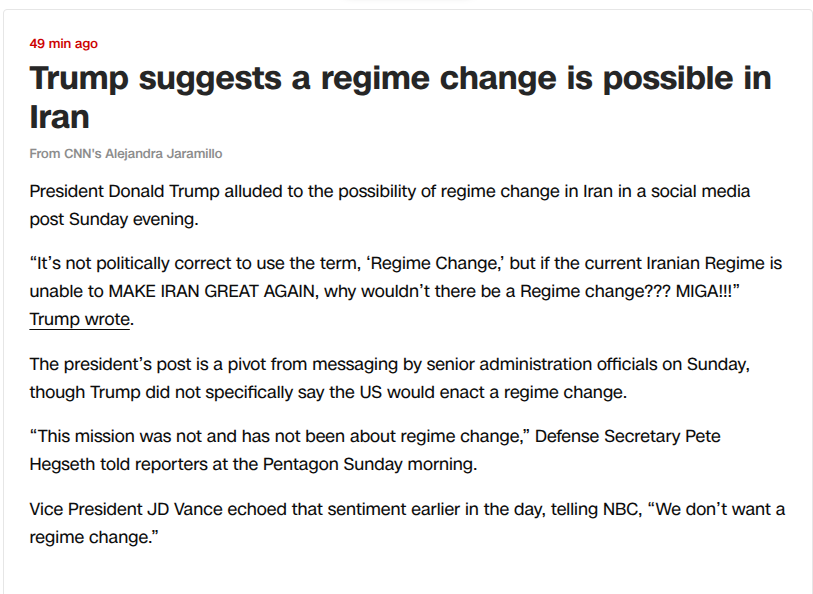Click the name "Alejandra Jaramillo" in byline
The image size is (813, 594).
click(x=163, y=154)
